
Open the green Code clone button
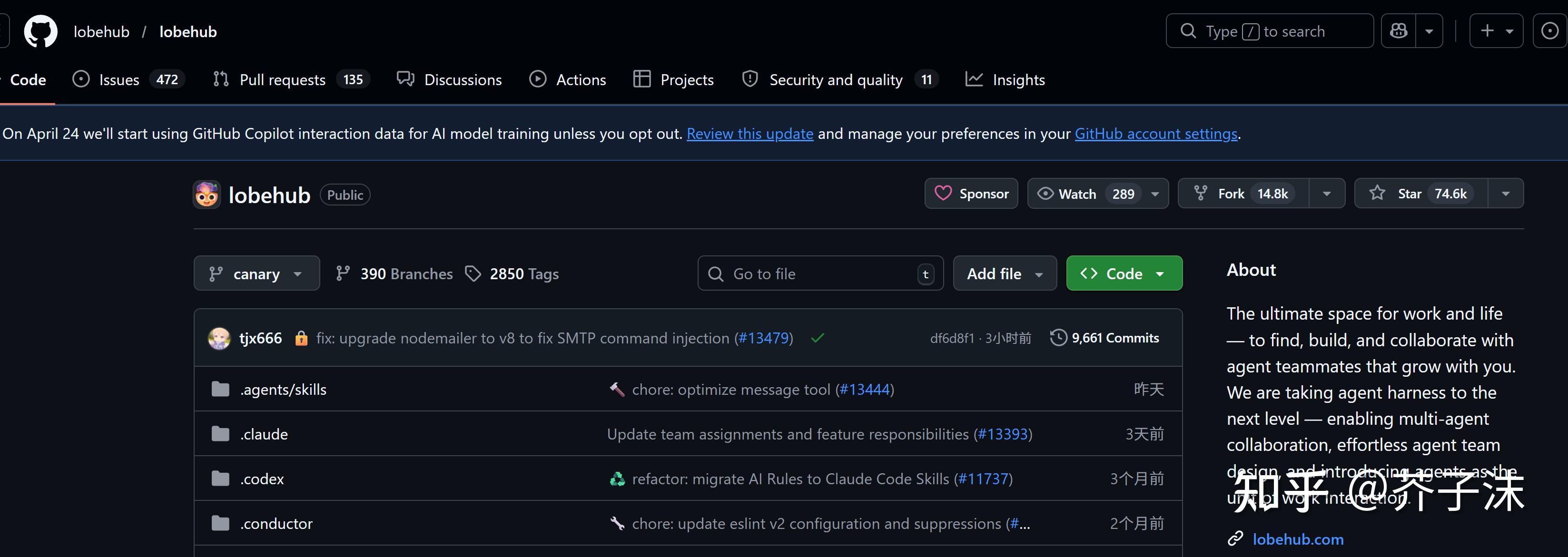[1124, 274]
